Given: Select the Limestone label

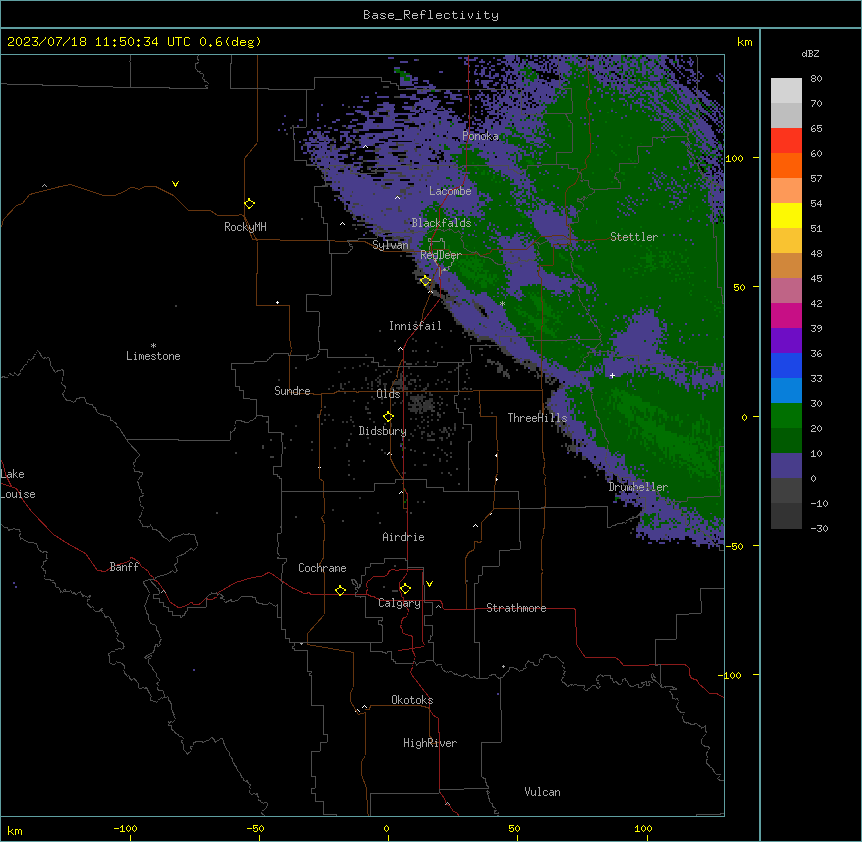Looking at the screenshot, I should [153, 356].
